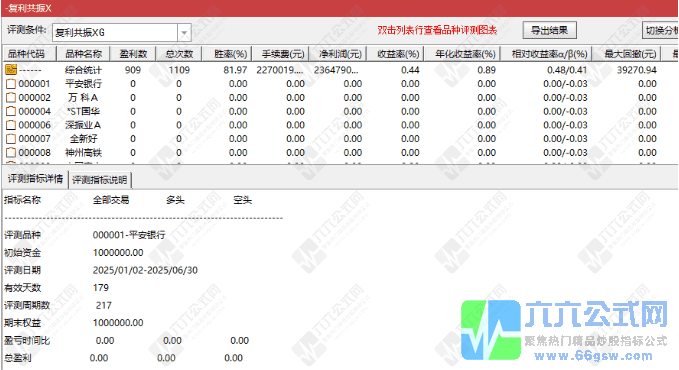Click the 909 profit count value

tap(133, 70)
